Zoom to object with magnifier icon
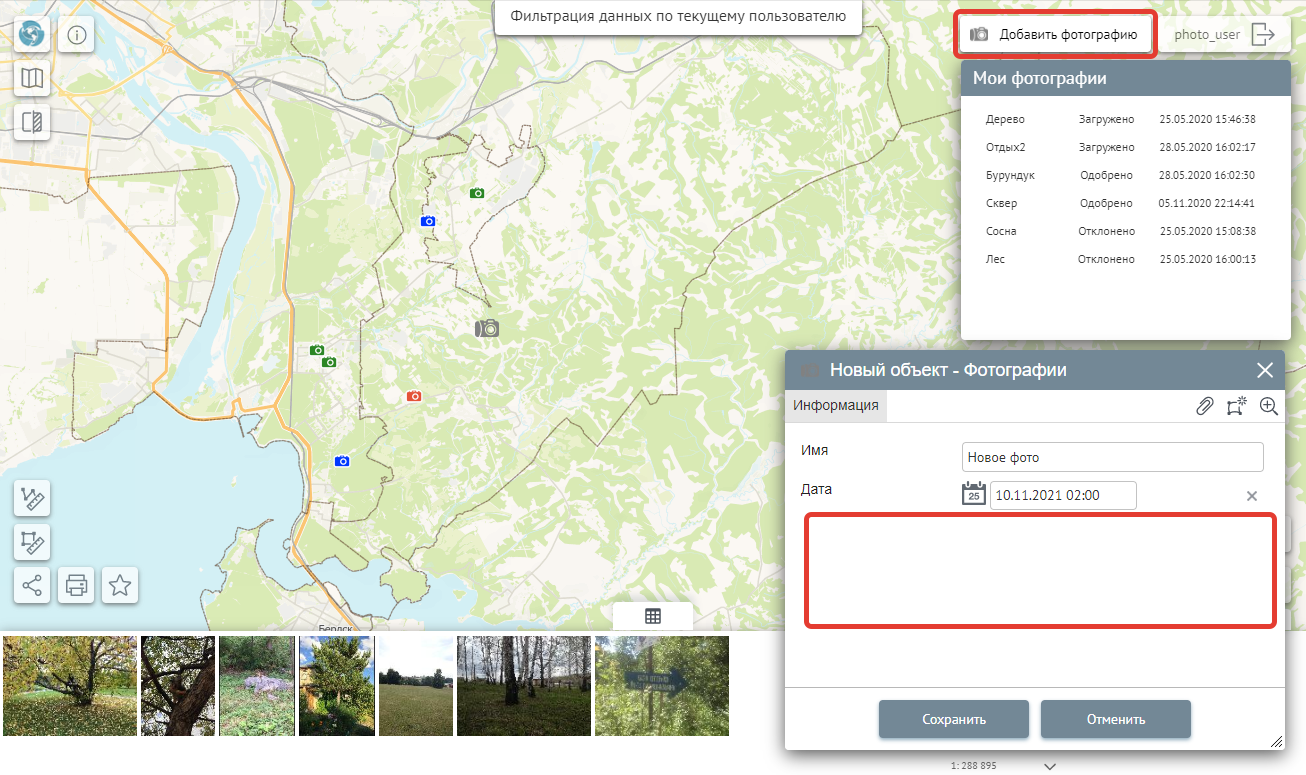Screen dimensions: 1306x775 tap(1269, 406)
